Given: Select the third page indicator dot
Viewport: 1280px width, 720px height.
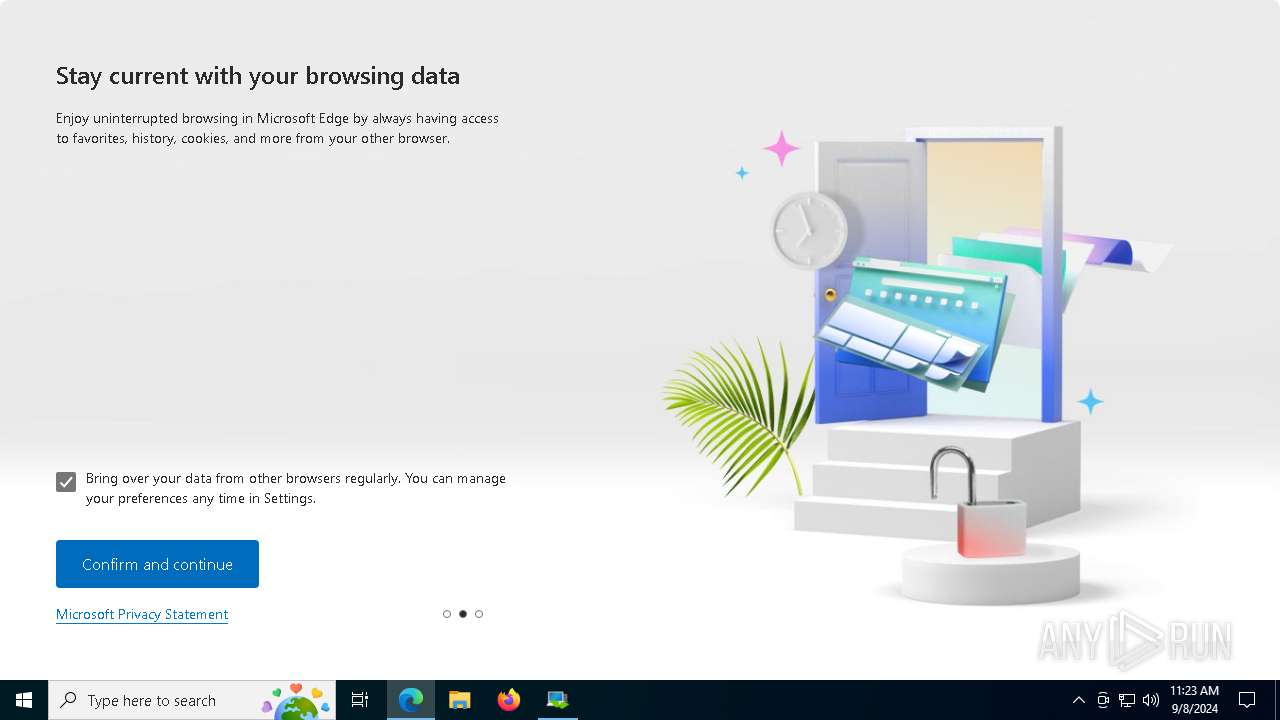Looking at the screenshot, I should pyautogui.click(x=479, y=614).
